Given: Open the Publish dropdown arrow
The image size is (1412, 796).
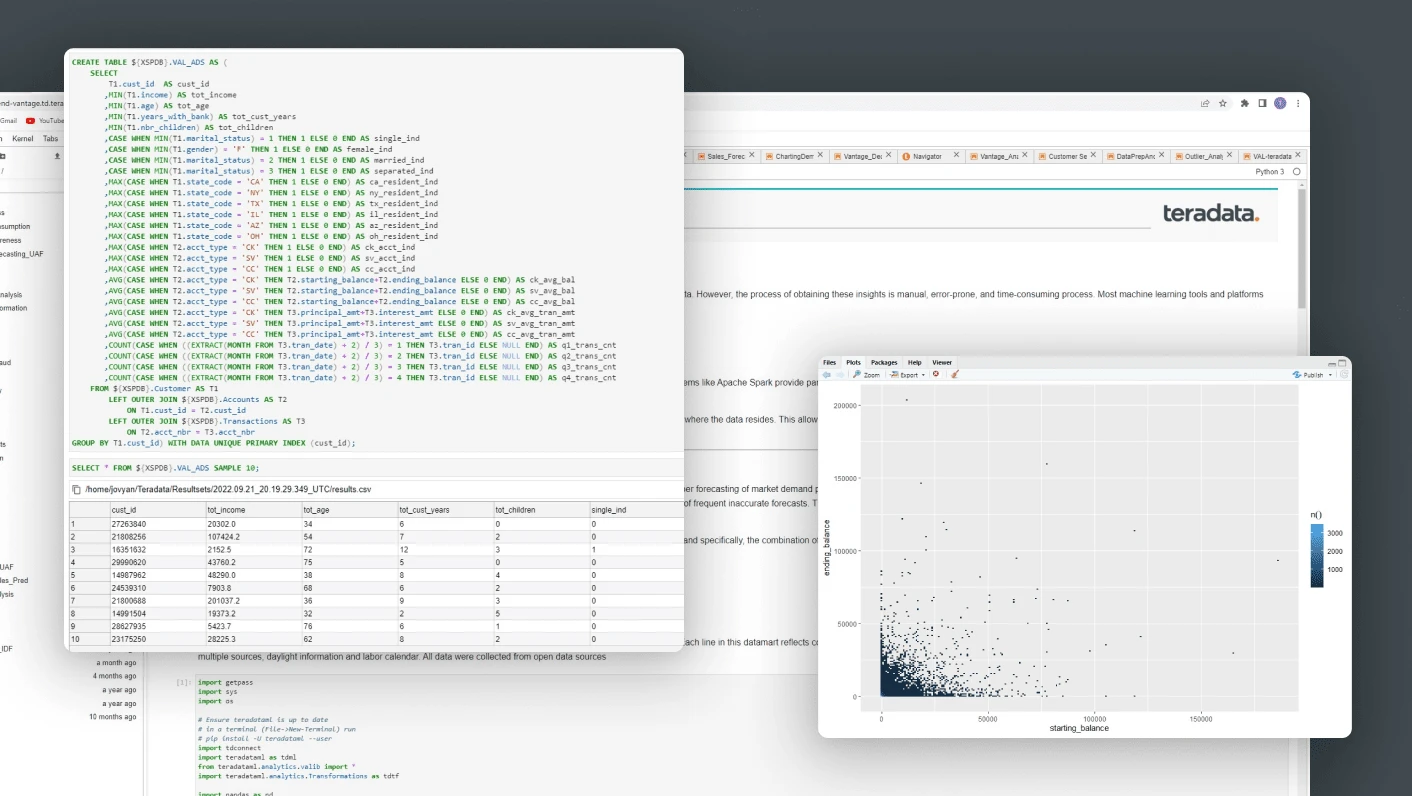Looking at the screenshot, I should [1330, 375].
